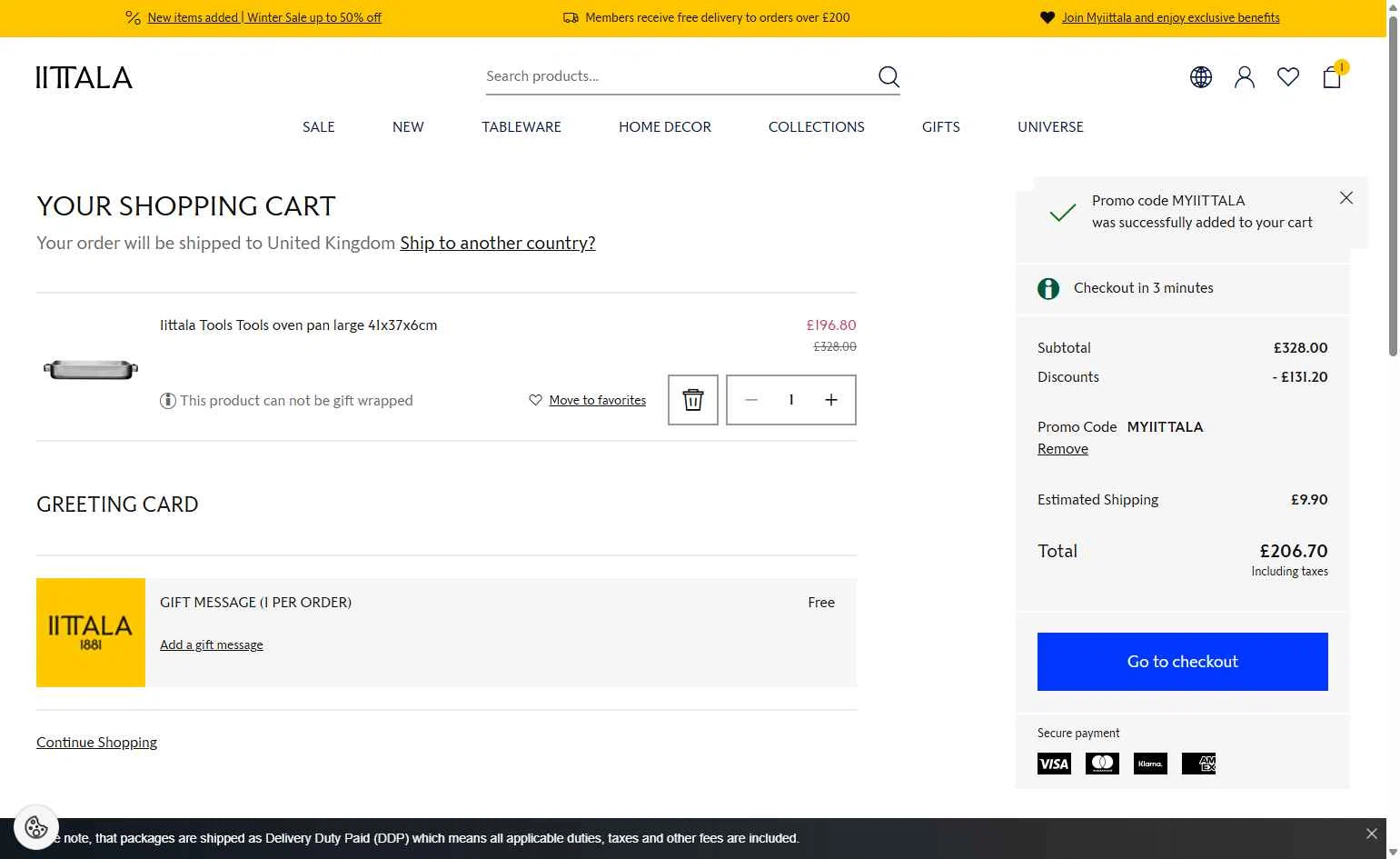Open the oven pan product thumbnail

(91, 368)
